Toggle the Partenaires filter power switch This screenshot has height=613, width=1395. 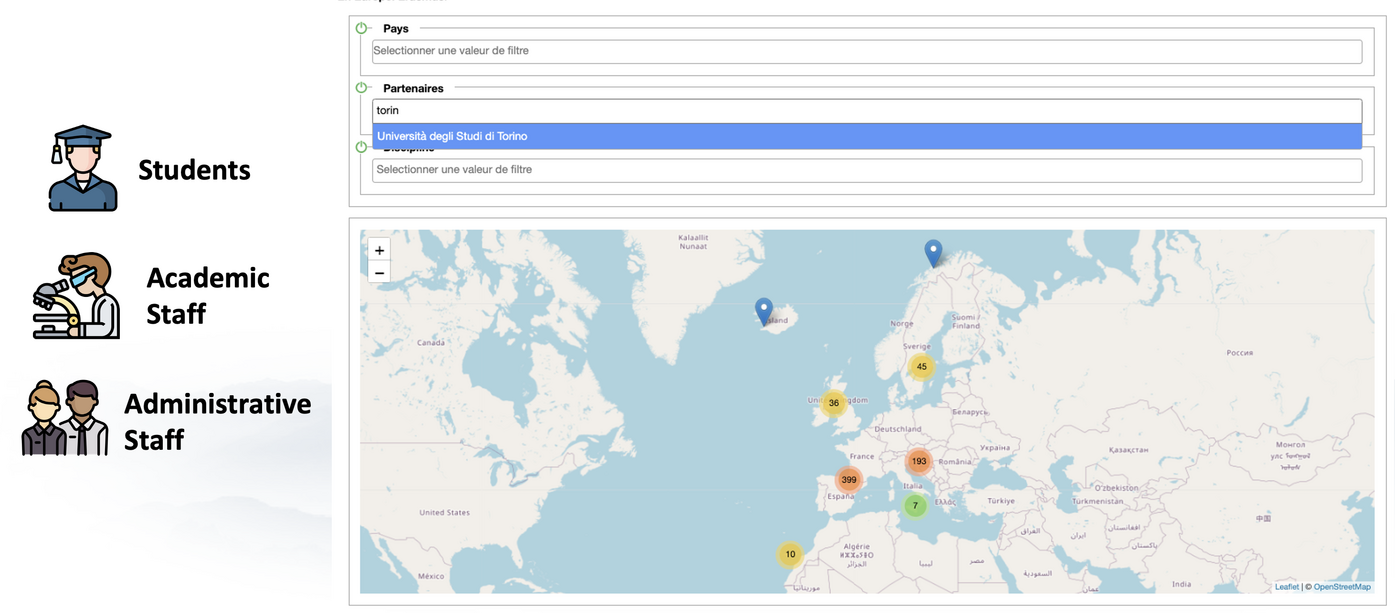point(362,88)
